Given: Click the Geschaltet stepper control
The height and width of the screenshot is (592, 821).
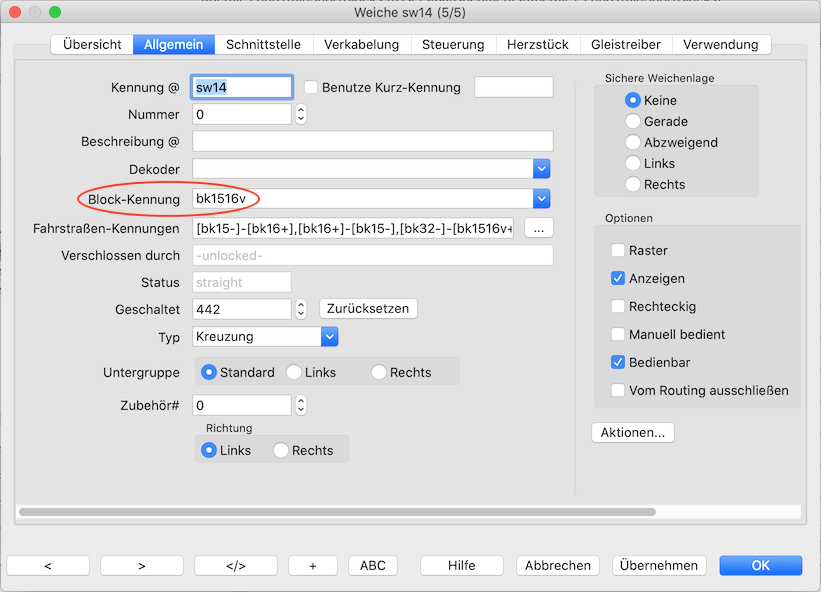Looking at the screenshot, I should (x=300, y=309).
